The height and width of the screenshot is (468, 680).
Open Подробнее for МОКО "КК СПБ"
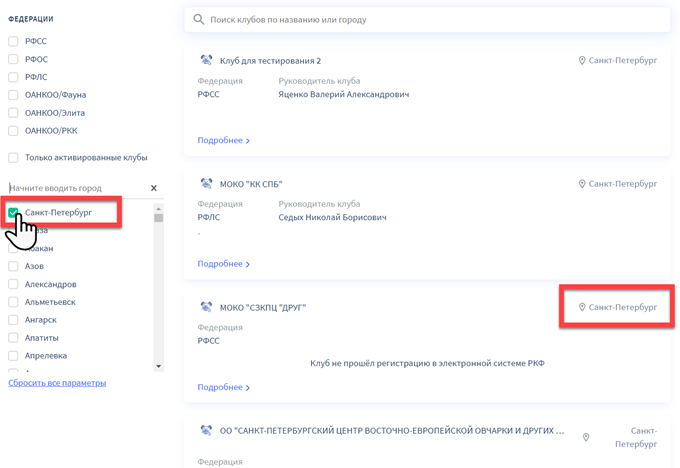coord(223,264)
